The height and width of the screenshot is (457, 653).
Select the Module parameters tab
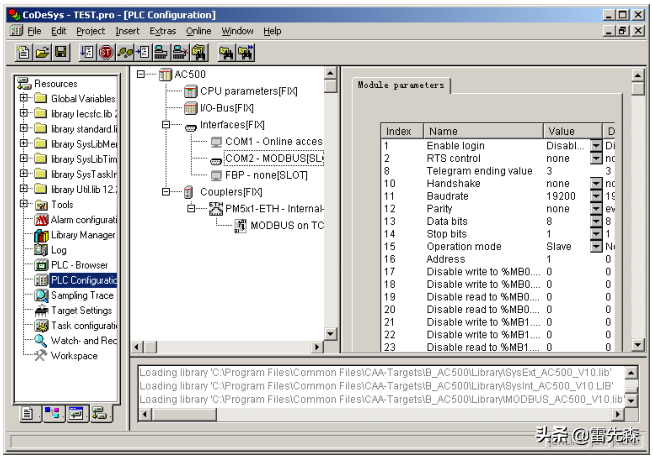pos(401,86)
